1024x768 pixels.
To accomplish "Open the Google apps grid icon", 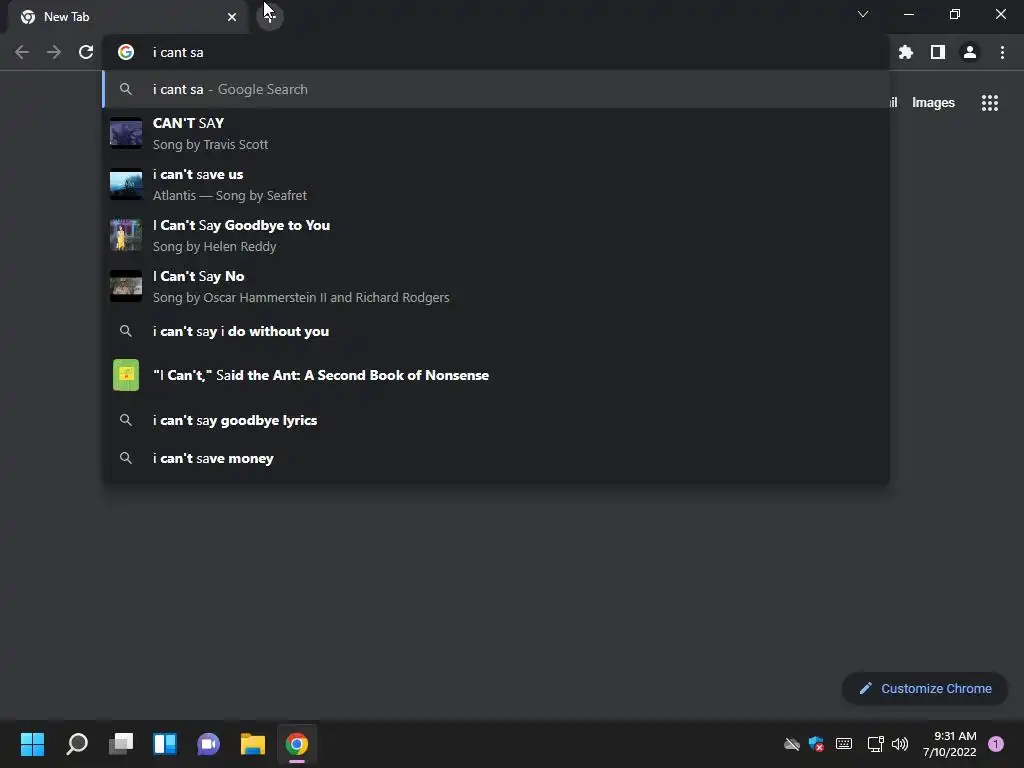I will click(990, 103).
